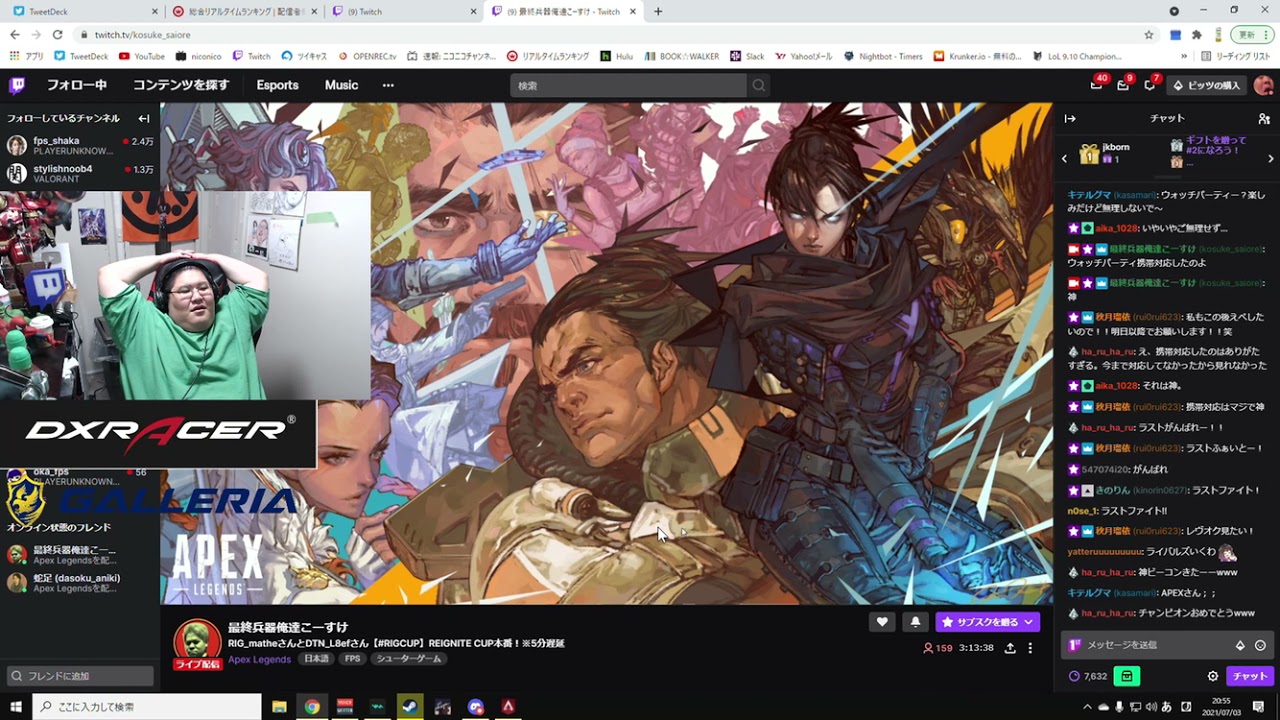Open stylishnoob4 channel in the sidebar
The image size is (1280, 720).
pos(80,174)
